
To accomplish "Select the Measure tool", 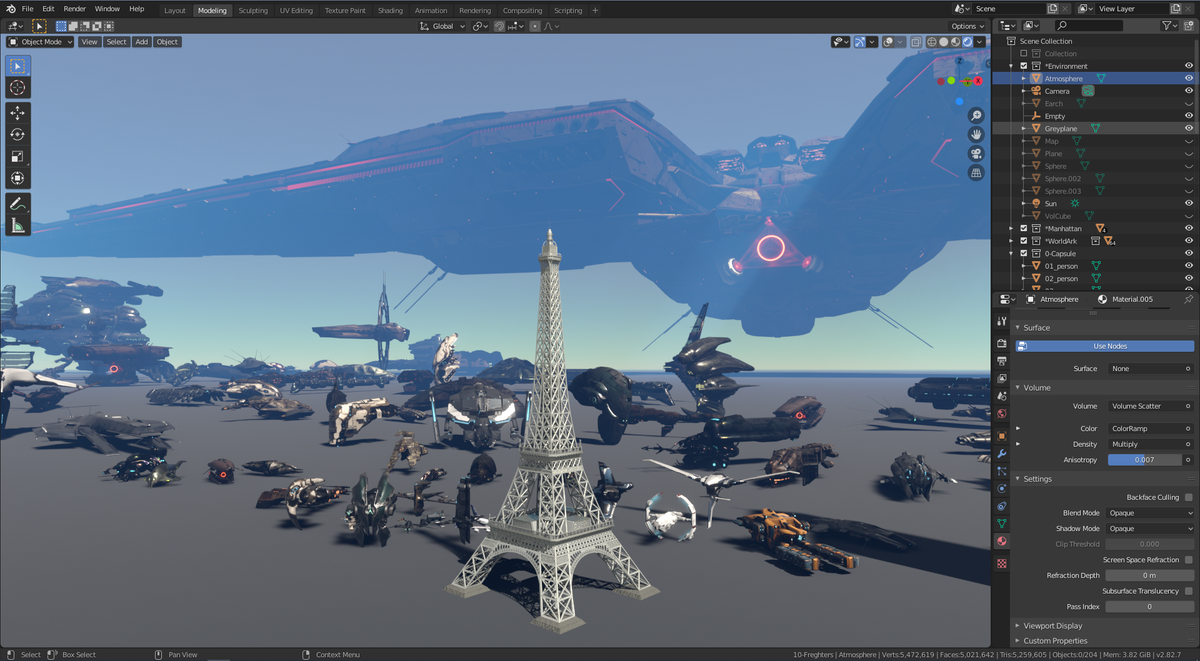I will [x=17, y=225].
